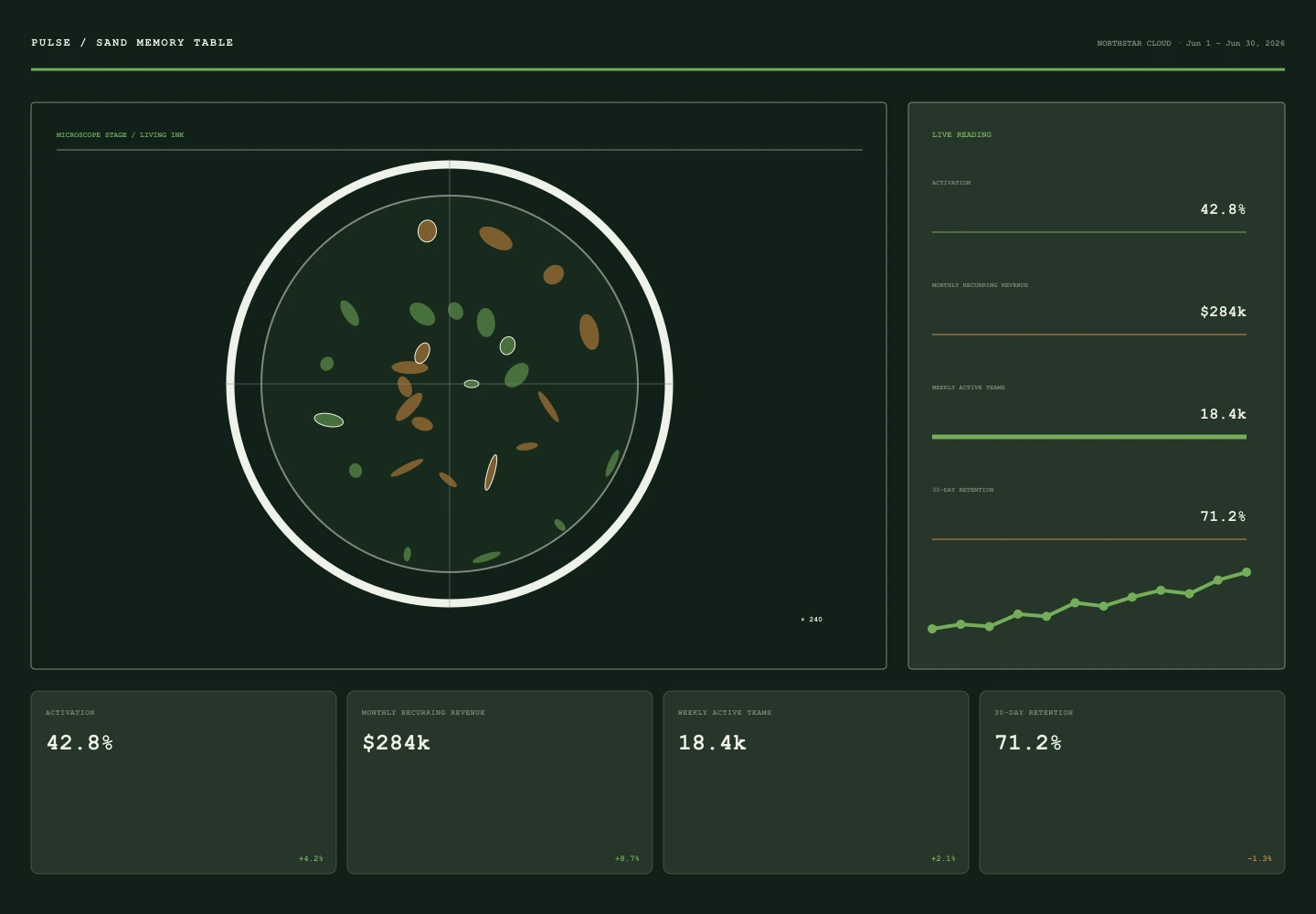Click the Live Reading panel heading
The width and height of the screenshot is (1316, 914).
(x=961, y=134)
